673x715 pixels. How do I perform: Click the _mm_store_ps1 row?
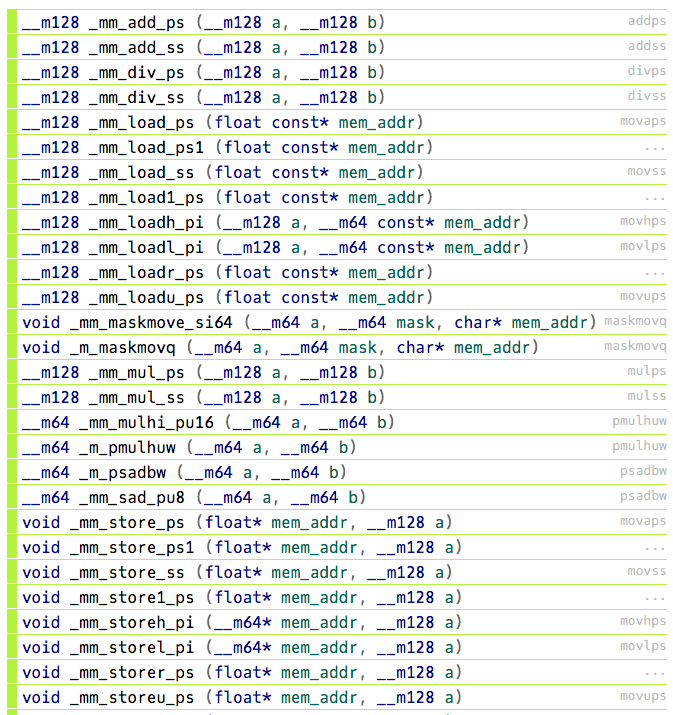[337, 548]
